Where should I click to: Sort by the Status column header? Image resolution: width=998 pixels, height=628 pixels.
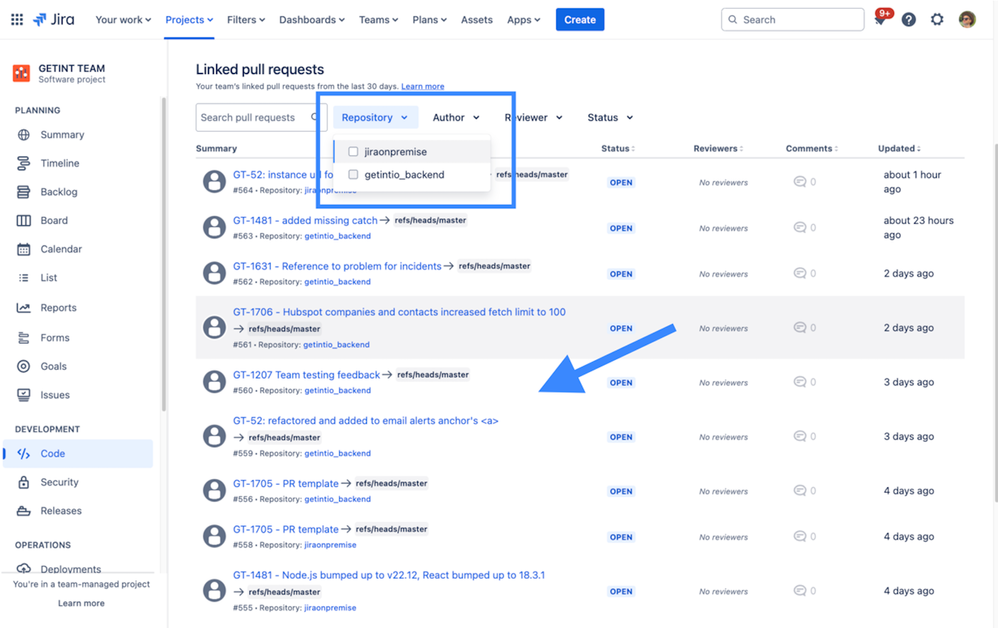point(618,148)
